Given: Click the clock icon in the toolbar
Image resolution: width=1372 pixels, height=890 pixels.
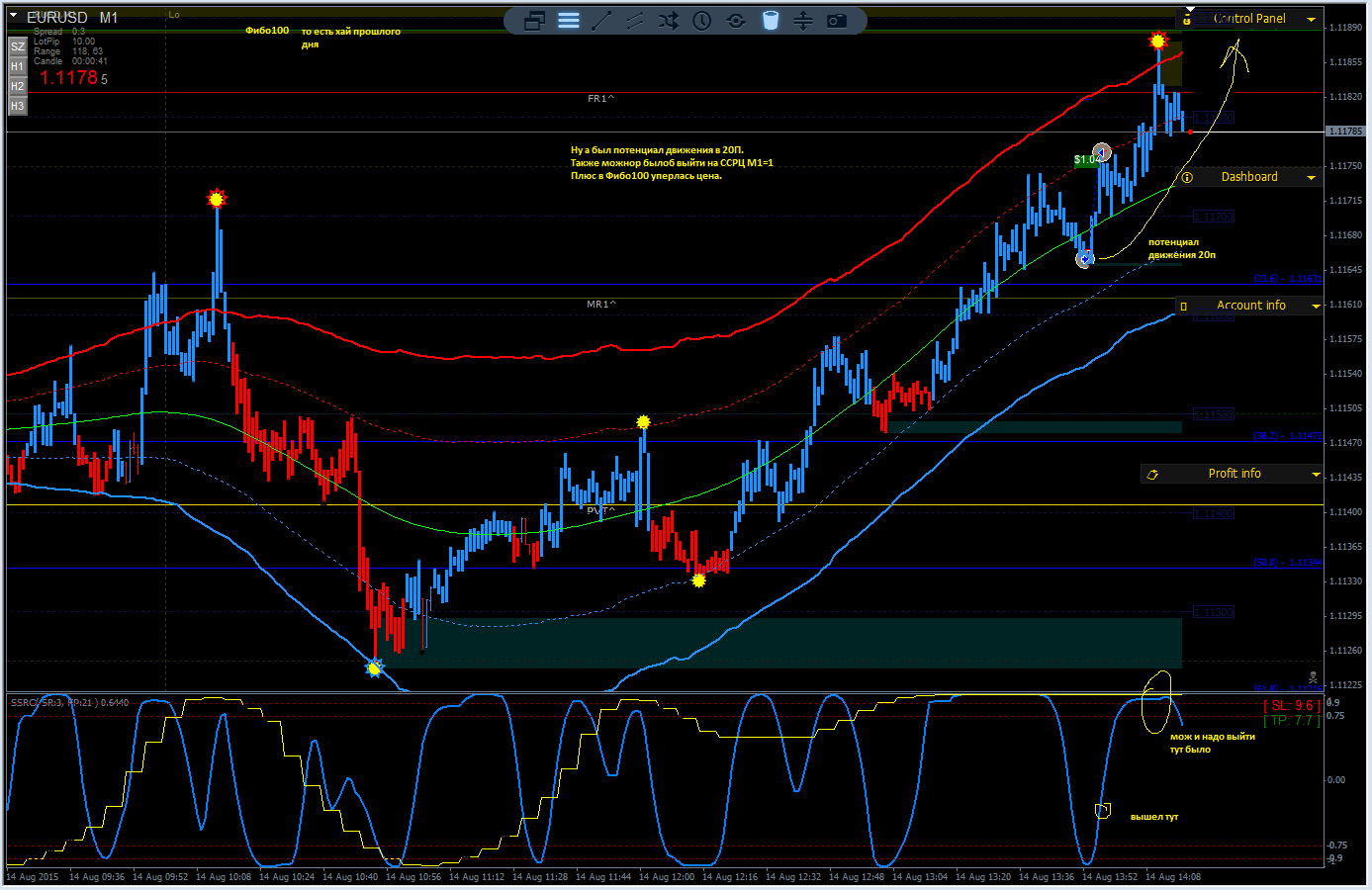Looking at the screenshot, I should [702, 20].
